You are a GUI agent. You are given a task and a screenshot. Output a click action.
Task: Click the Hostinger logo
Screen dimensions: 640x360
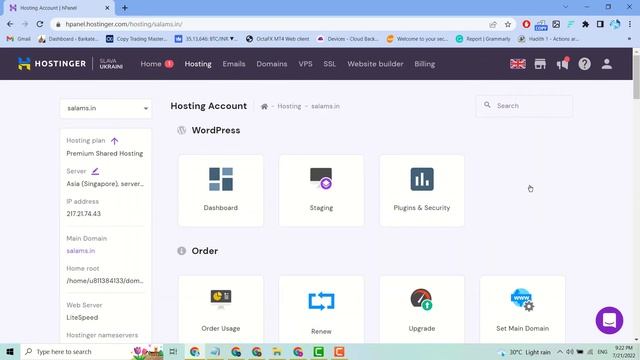point(52,64)
